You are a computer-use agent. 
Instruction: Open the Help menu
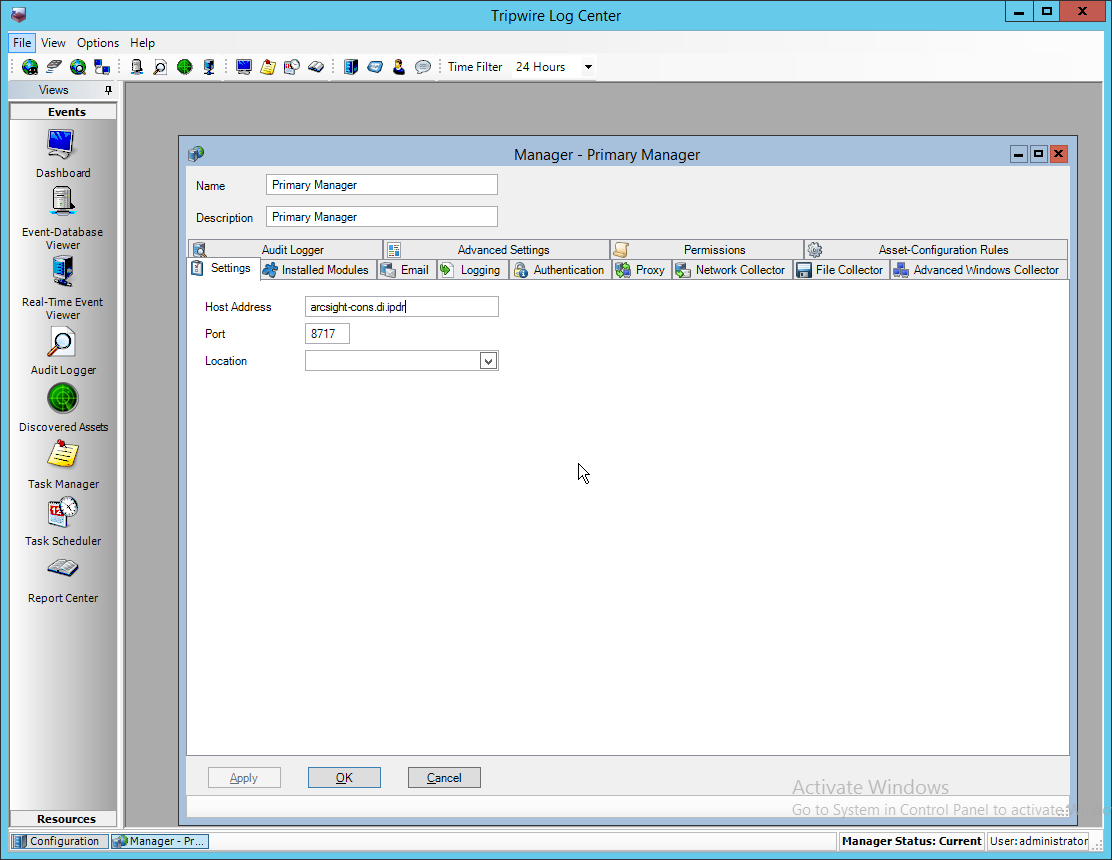coord(142,43)
